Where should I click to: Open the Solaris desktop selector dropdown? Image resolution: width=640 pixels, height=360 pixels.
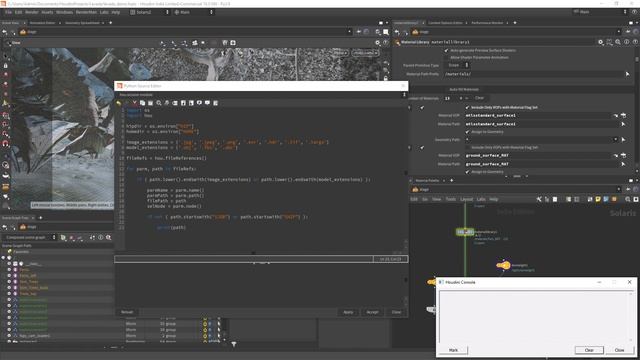click(x=149, y=12)
